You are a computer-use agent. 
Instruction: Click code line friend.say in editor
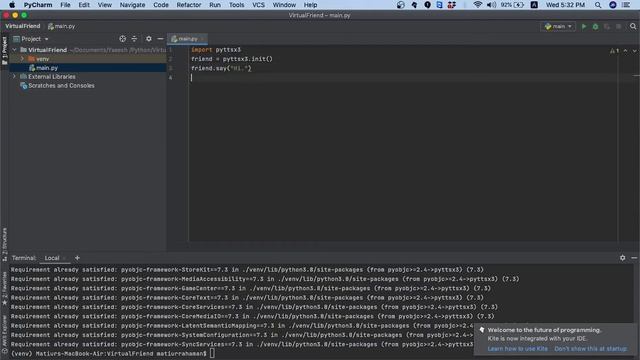[221, 68]
